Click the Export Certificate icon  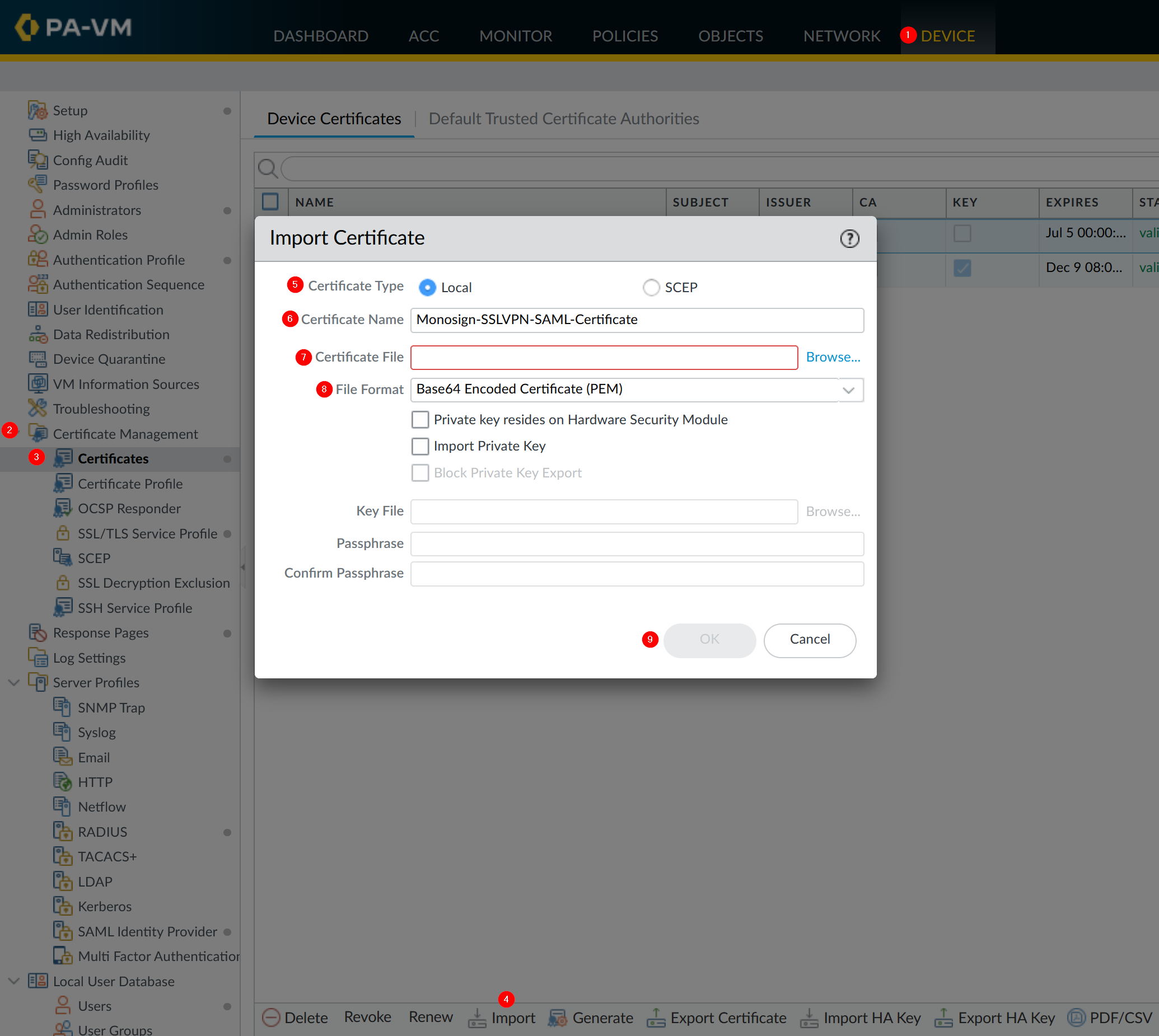pyautogui.click(x=656, y=1018)
